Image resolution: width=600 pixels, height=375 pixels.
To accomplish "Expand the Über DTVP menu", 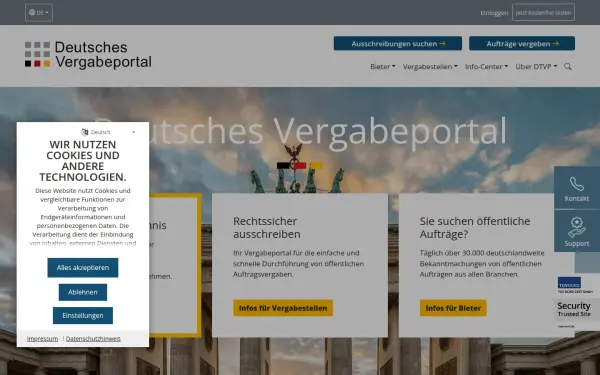I will tap(536, 67).
